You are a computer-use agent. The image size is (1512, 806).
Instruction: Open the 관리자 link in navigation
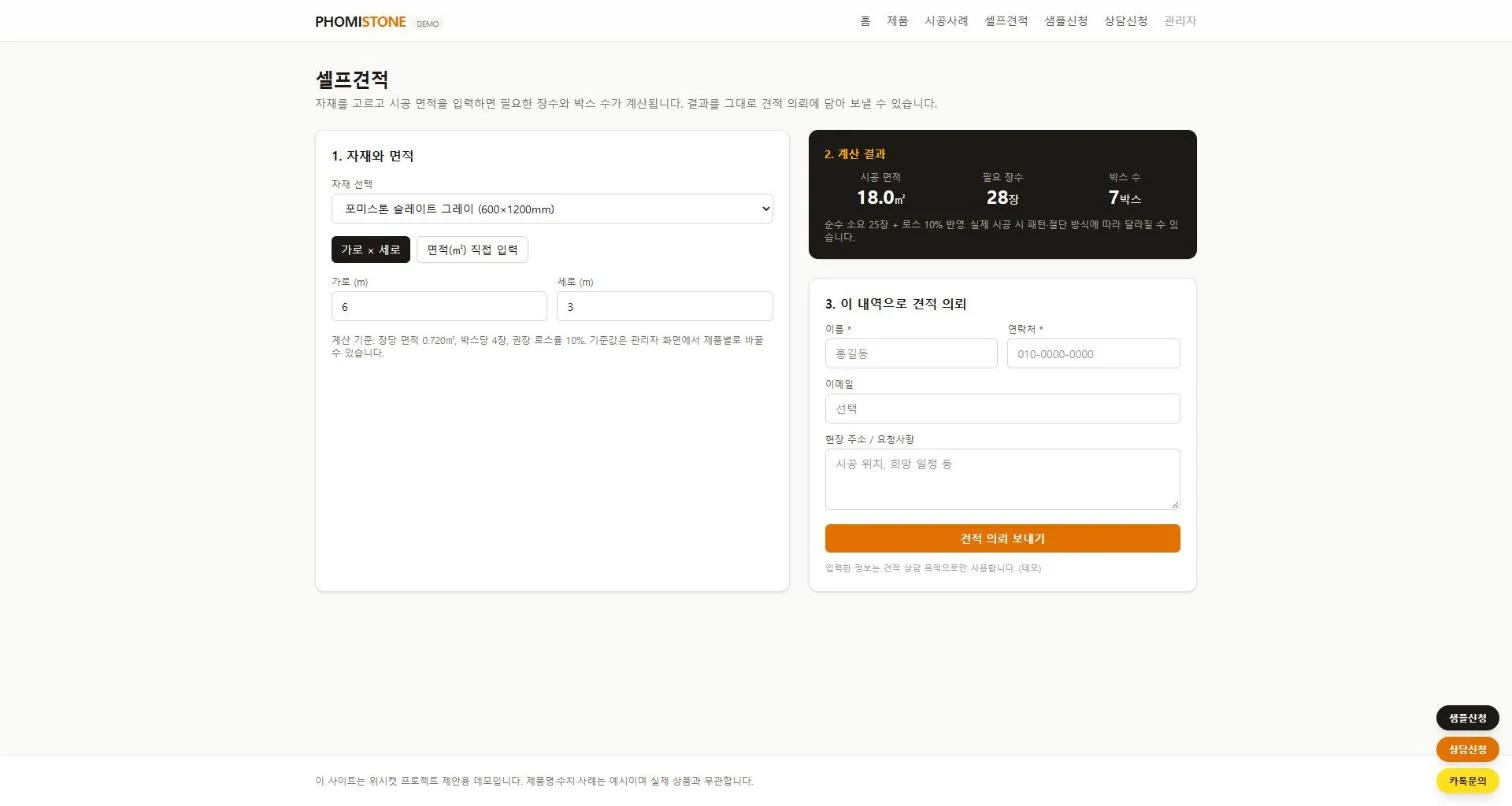coord(1180,21)
